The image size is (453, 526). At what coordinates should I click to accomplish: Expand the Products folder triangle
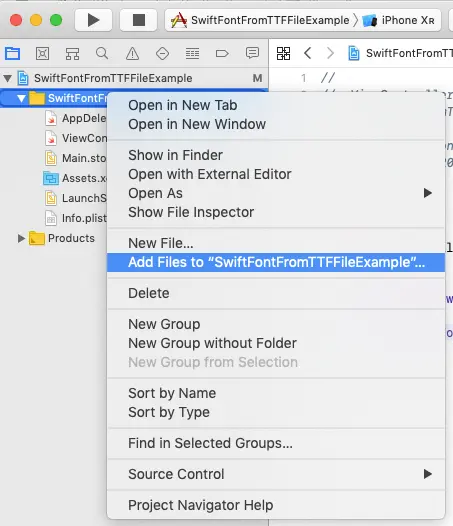pos(21,239)
